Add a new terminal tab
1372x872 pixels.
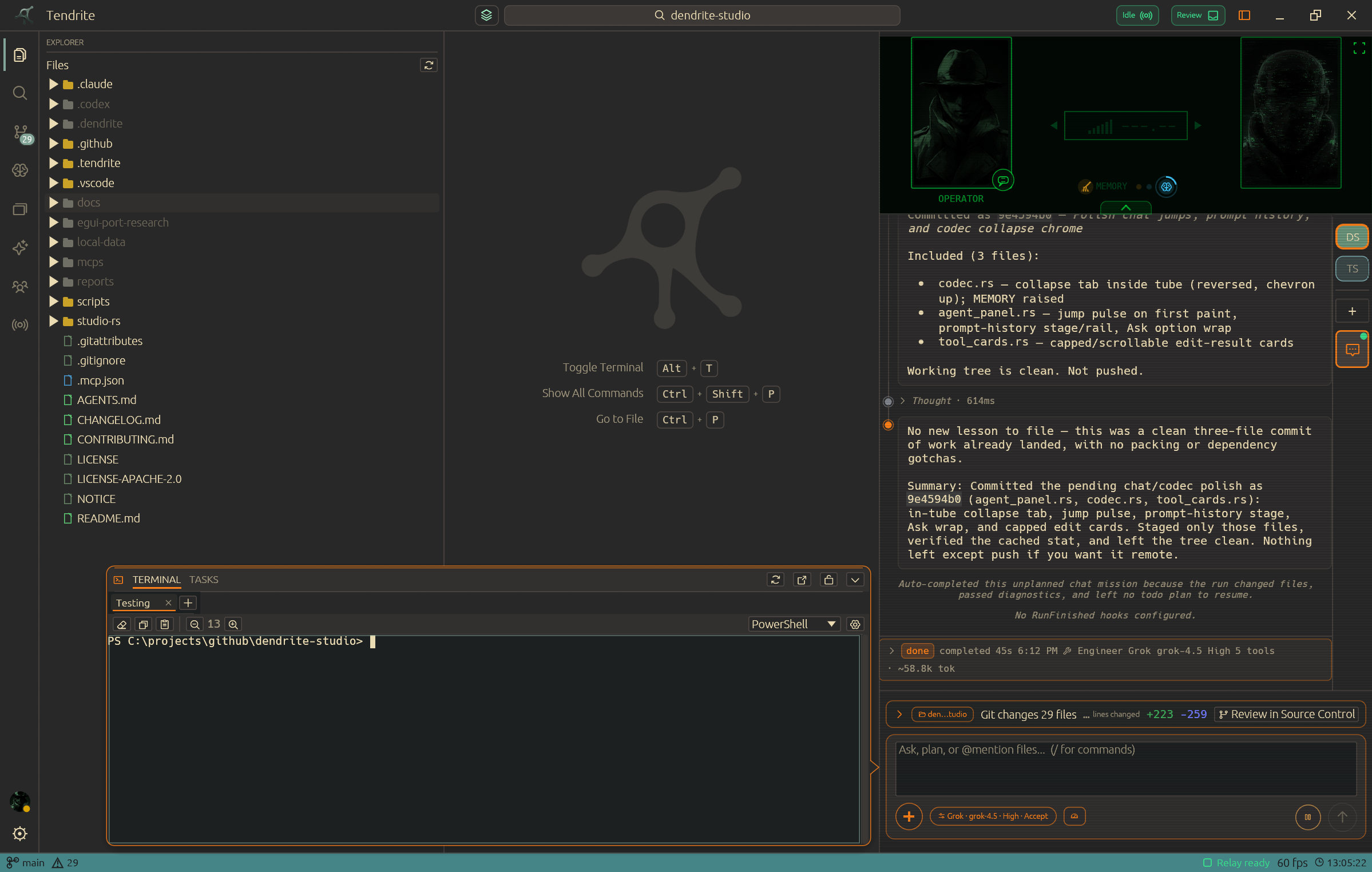pyautogui.click(x=188, y=603)
